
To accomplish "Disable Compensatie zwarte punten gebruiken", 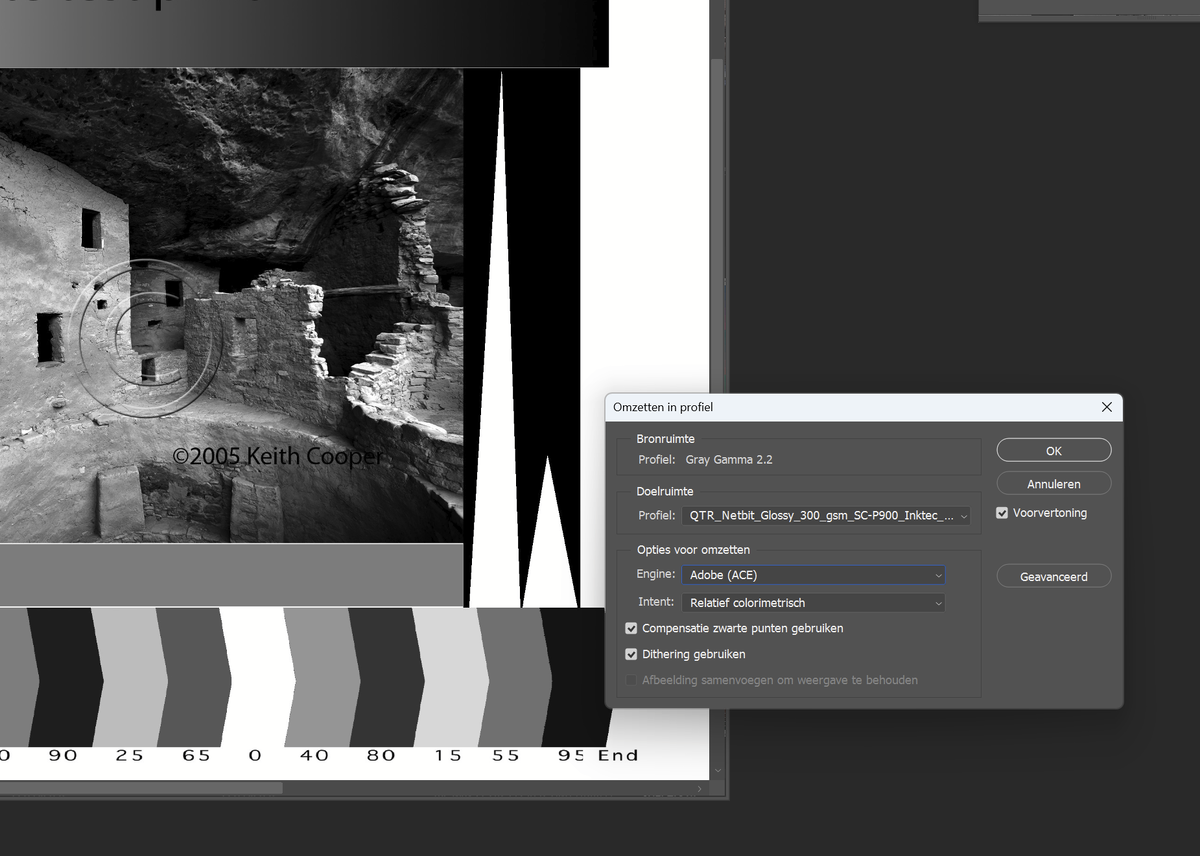I will 631,629.
